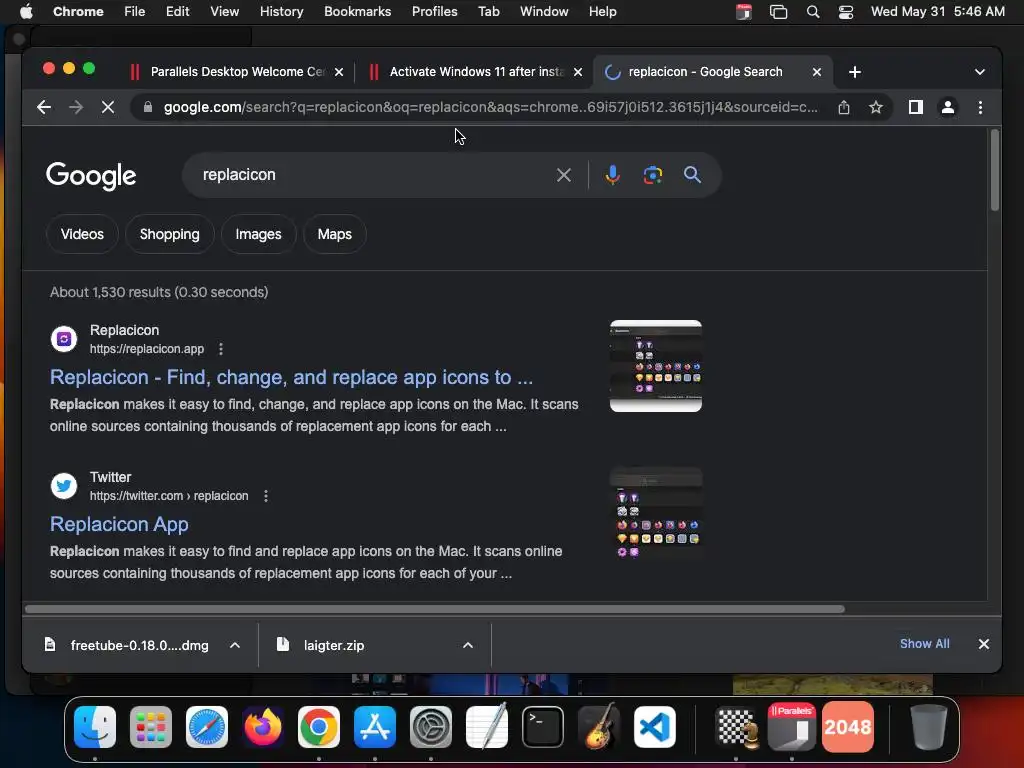Viewport: 1024px width, 768px height.
Task: Open the Bookmarks menu
Action: 358,12
